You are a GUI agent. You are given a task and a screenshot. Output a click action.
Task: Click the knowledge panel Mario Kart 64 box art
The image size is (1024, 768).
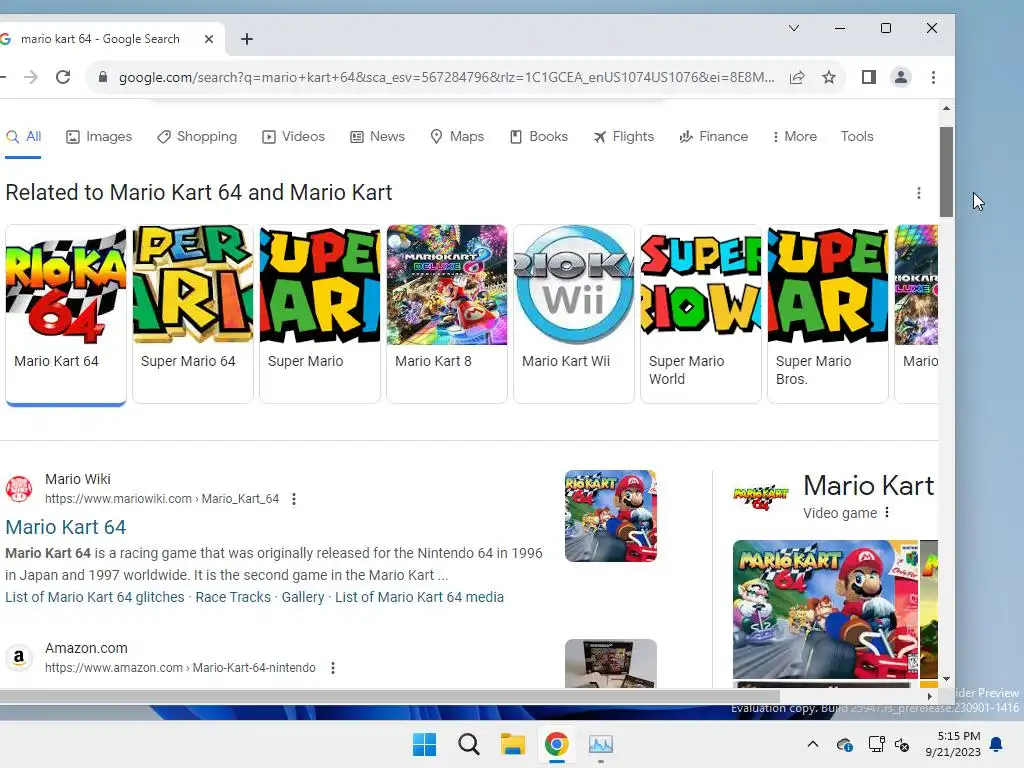click(825, 609)
